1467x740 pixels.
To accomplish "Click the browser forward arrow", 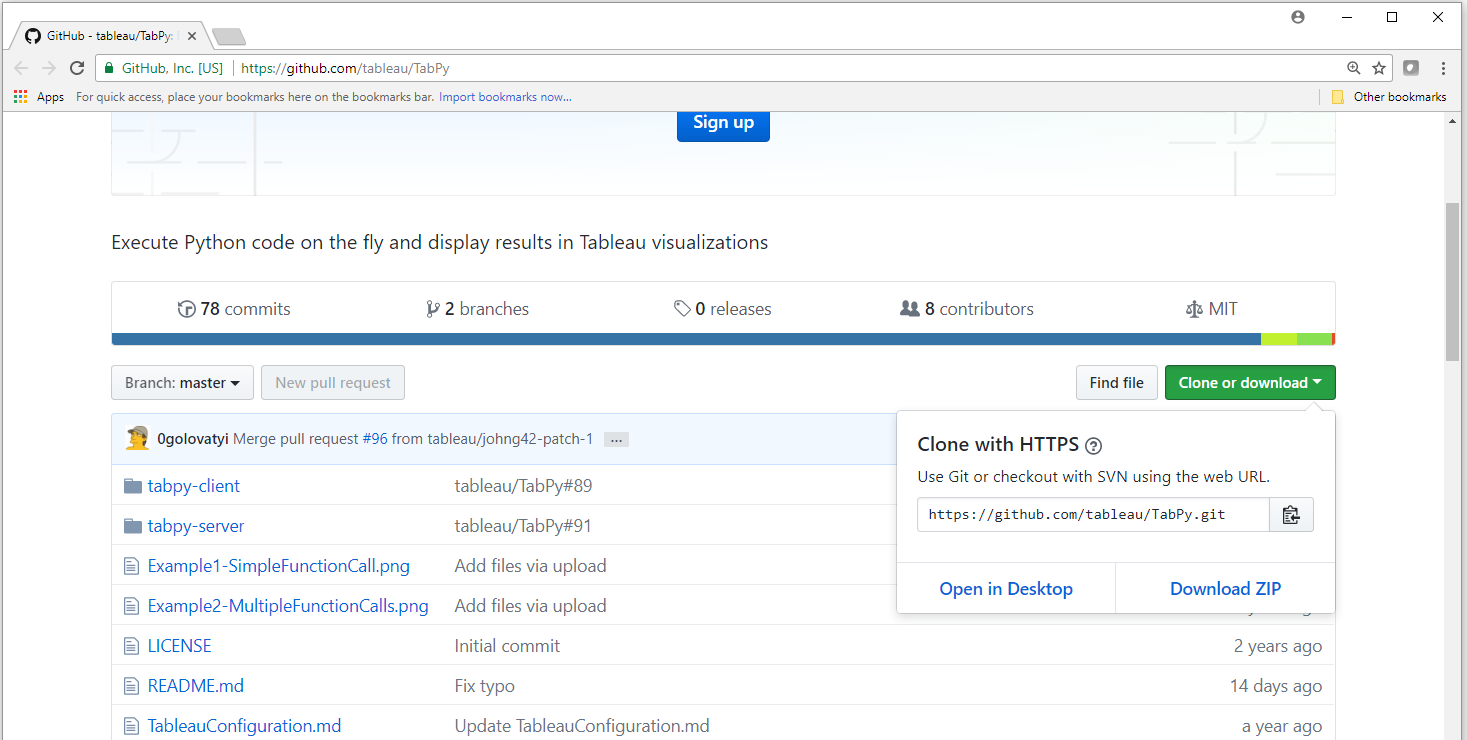I will (x=49, y=68).
